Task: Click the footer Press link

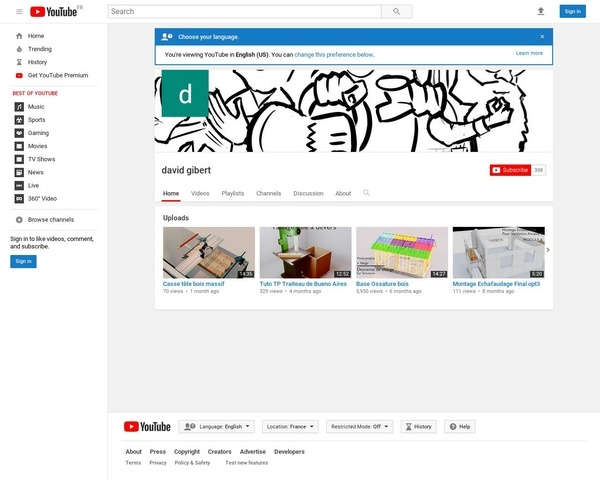Action: [158, 452]
